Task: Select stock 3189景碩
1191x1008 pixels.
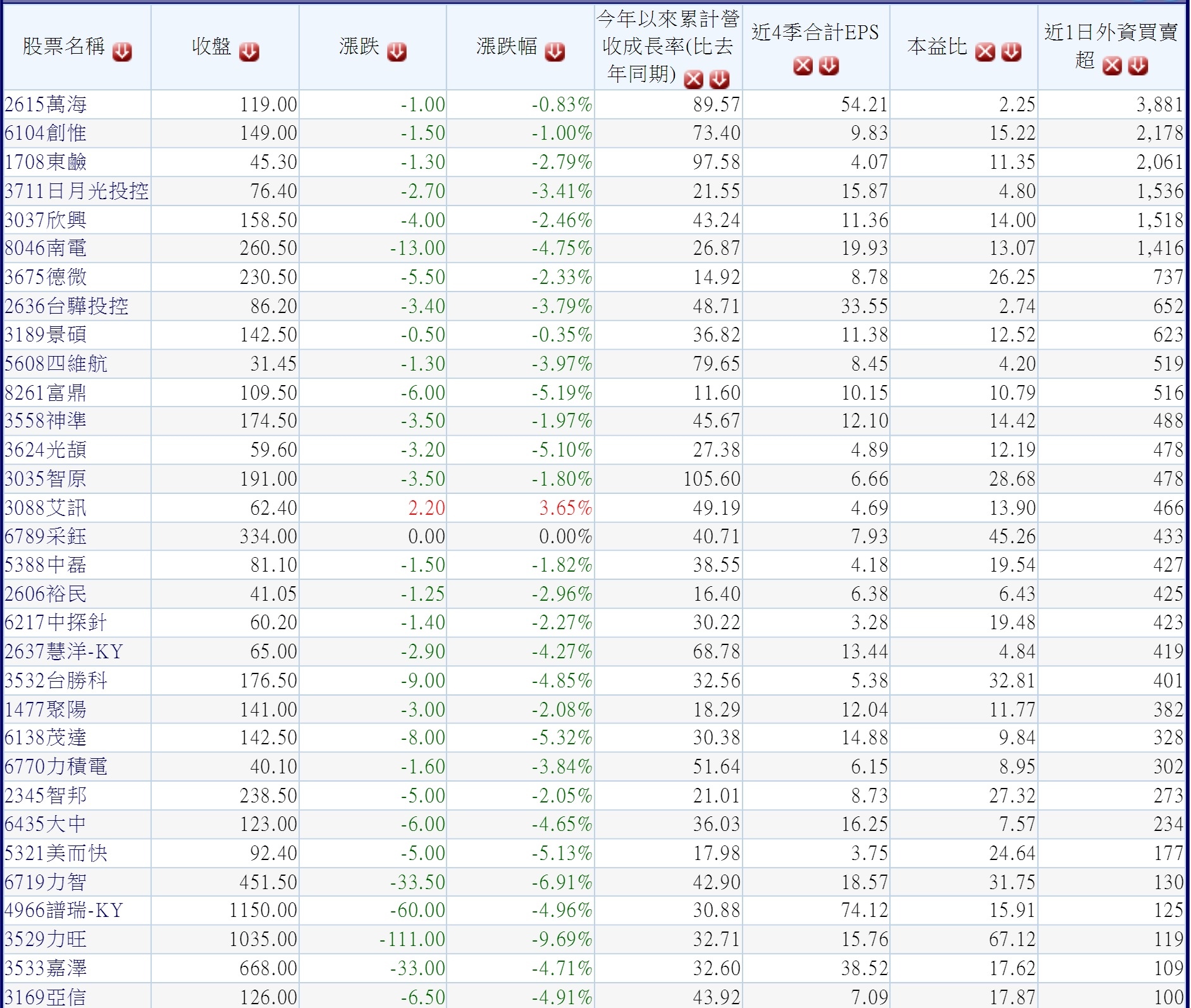Action: (x=46, y=335)
